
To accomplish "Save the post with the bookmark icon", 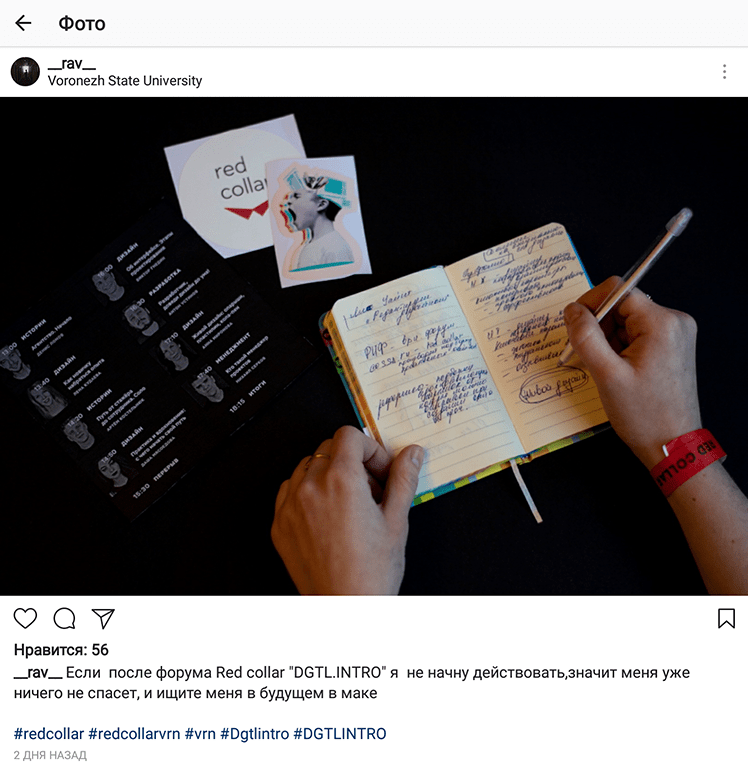I will [x=726, y=618].
